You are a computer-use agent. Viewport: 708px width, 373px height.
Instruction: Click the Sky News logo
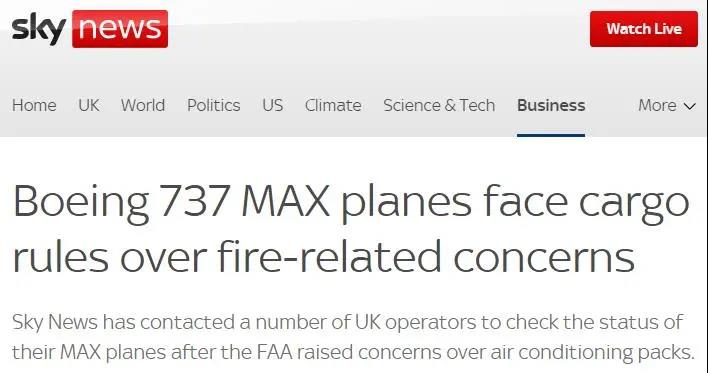pos(90,28)
